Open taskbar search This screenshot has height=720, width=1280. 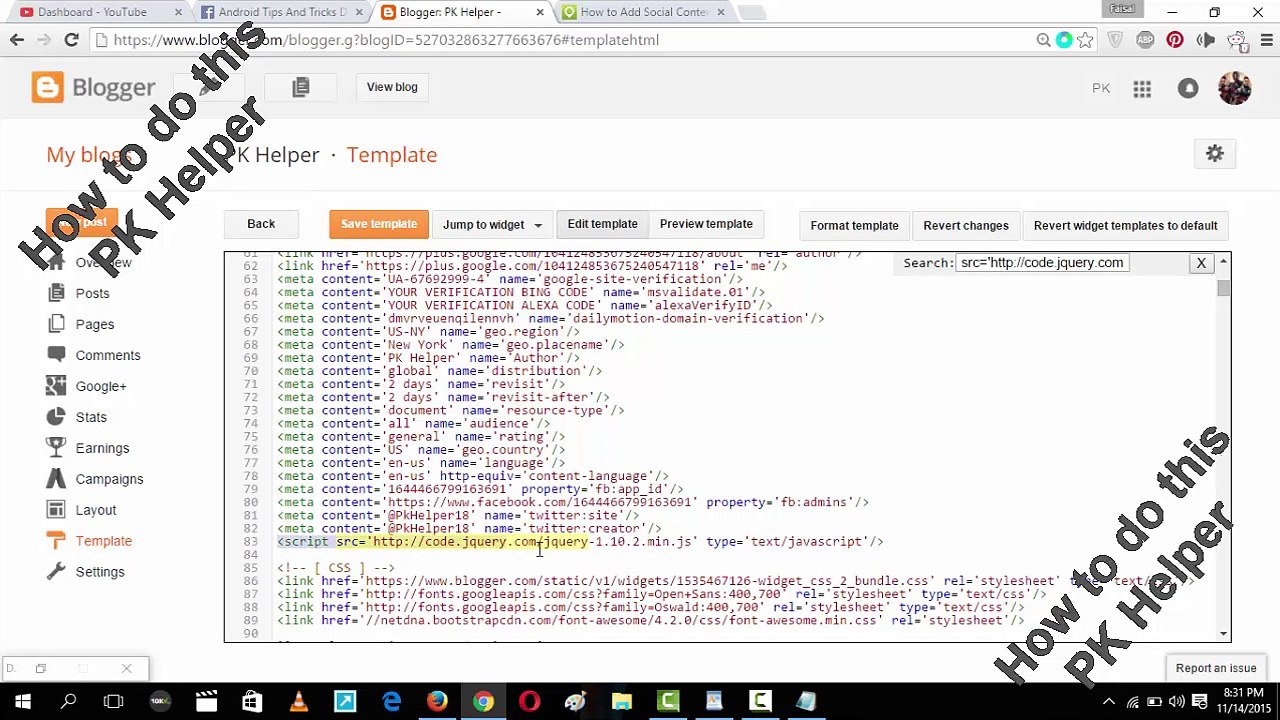(68, 702)
